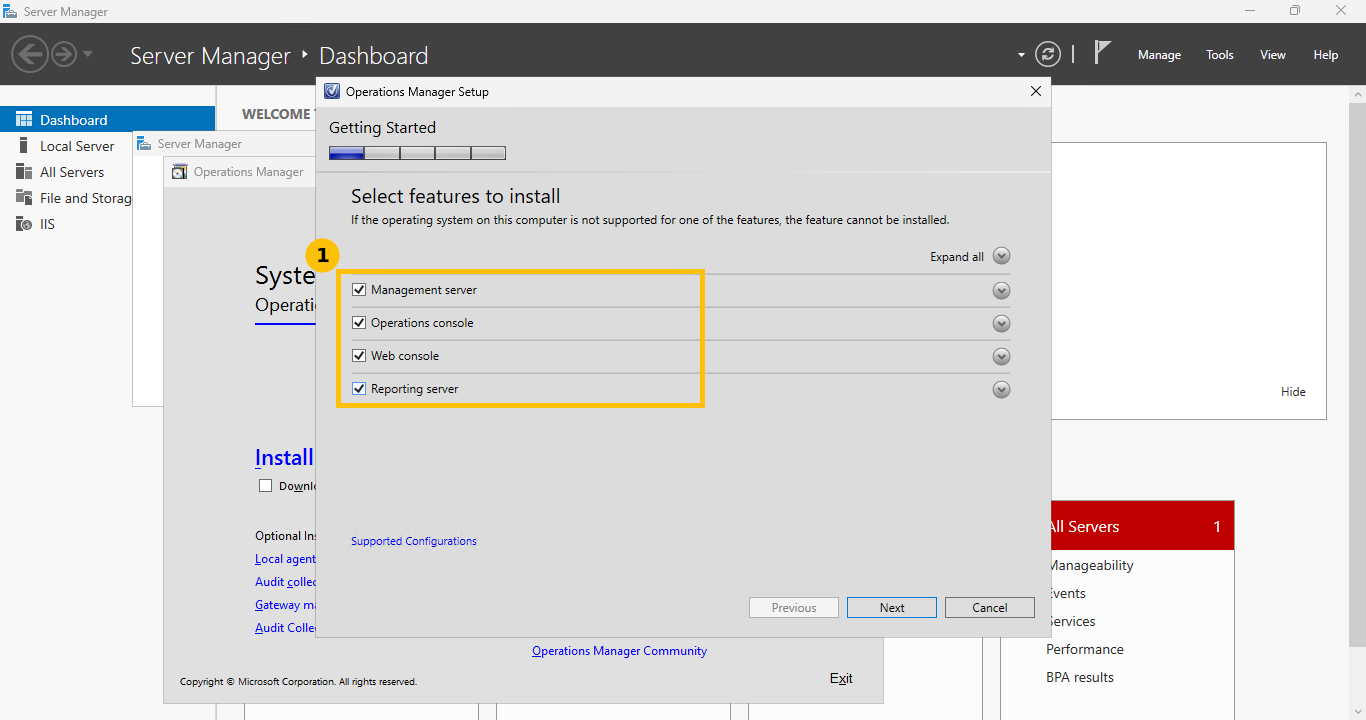The image size is (1366, 720).
Task: Toggle the Web console checkbox
Action: [360, 355]
